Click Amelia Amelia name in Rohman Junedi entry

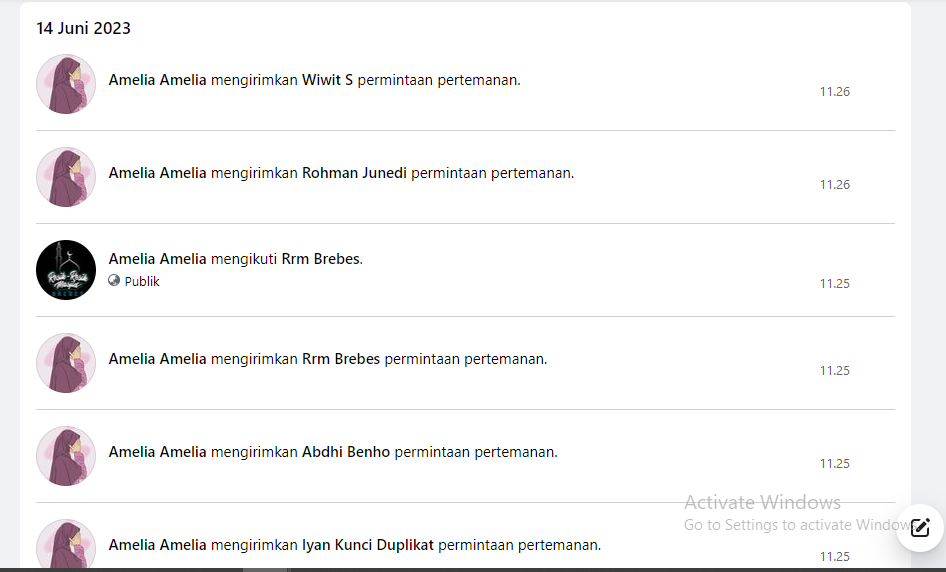(157, 173)
